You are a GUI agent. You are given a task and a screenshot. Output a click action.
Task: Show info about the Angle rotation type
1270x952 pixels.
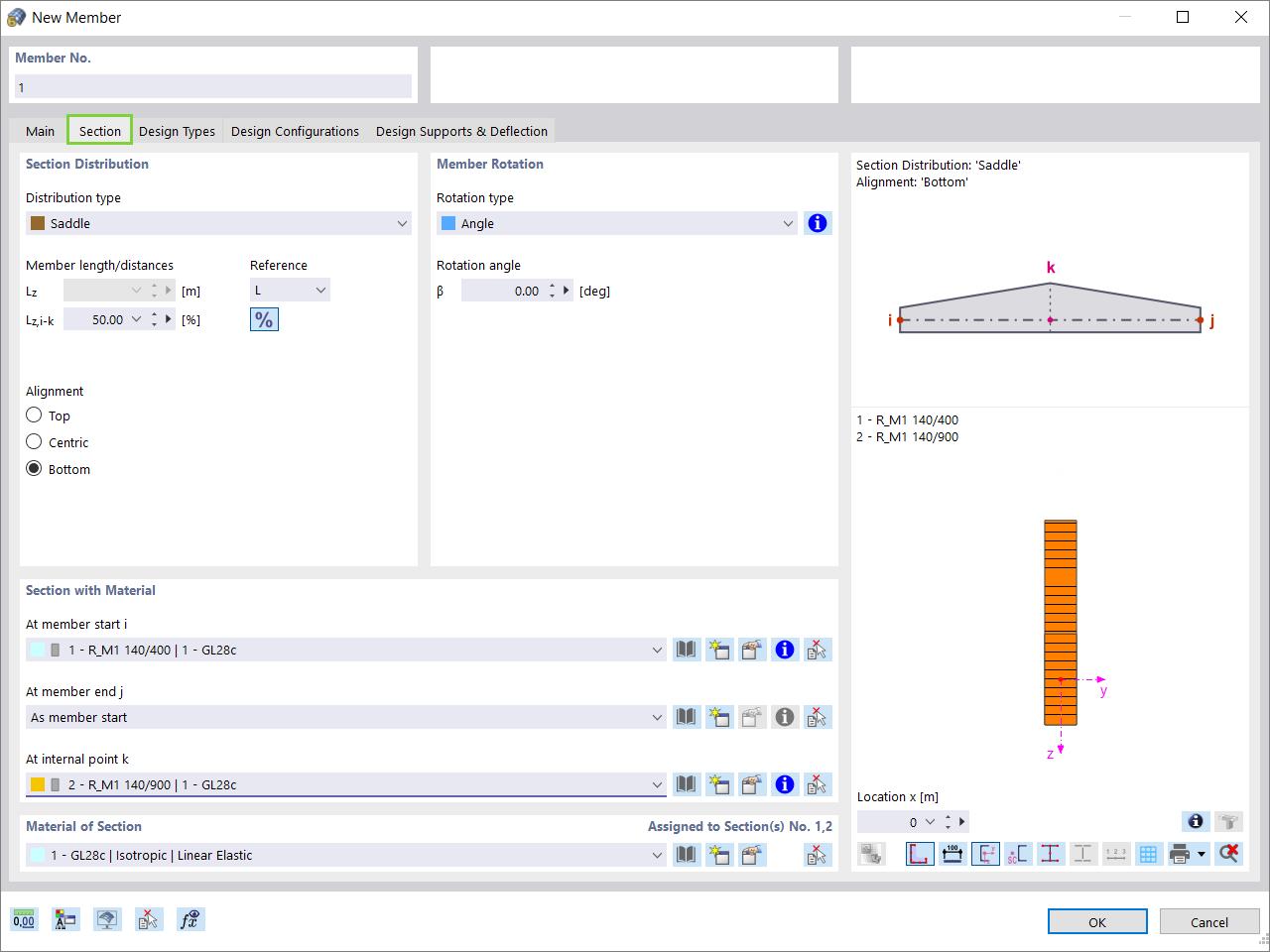click(x=818, y=223)
